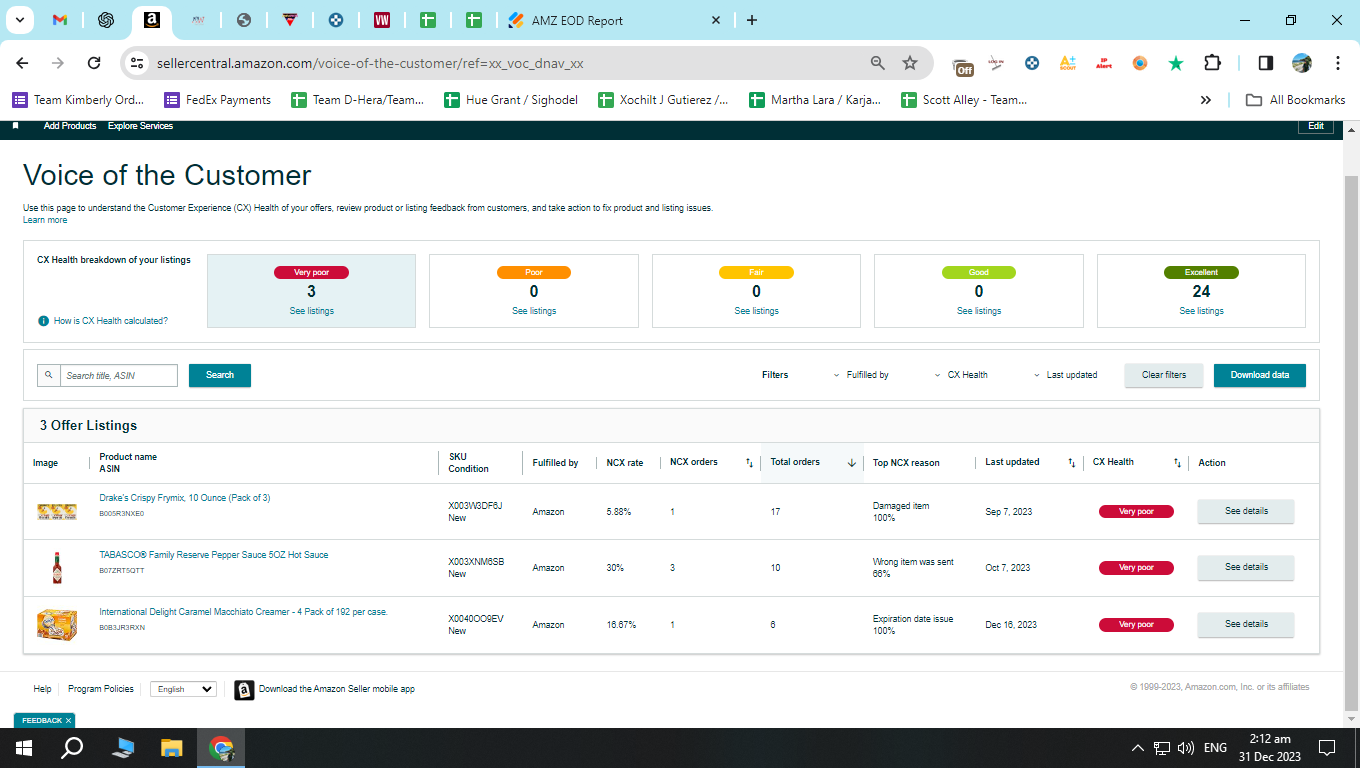
Task: Open the Chrome profile avatar
Action: [x=1302, y=63]
